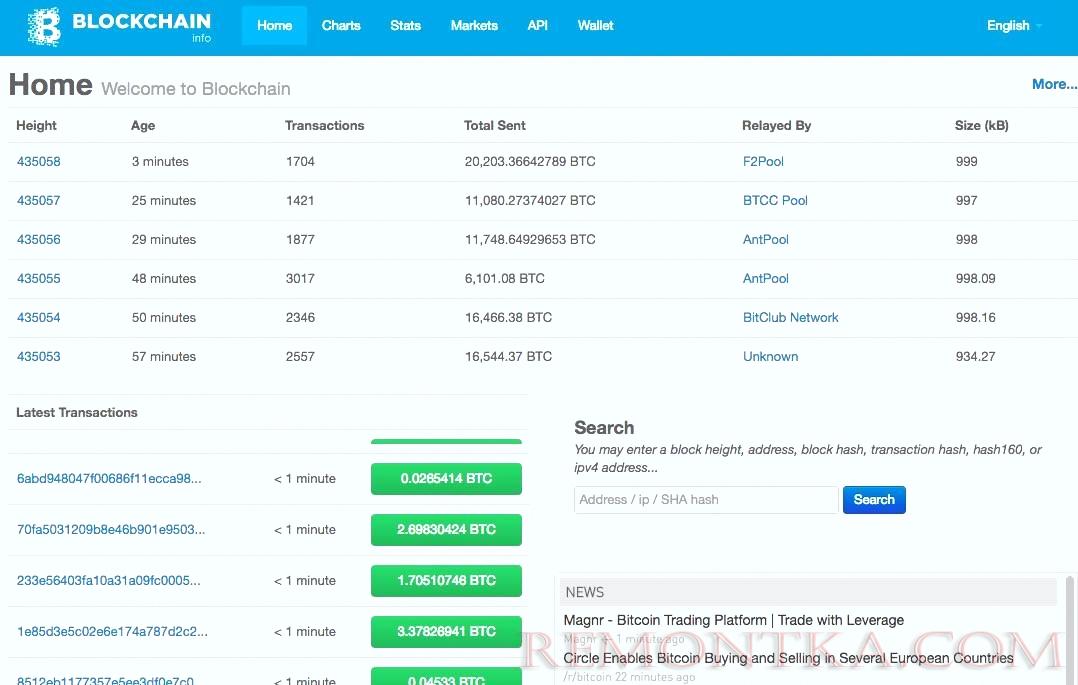
Task: Click the Total Sent column header
Action: [x=494, y=126]
